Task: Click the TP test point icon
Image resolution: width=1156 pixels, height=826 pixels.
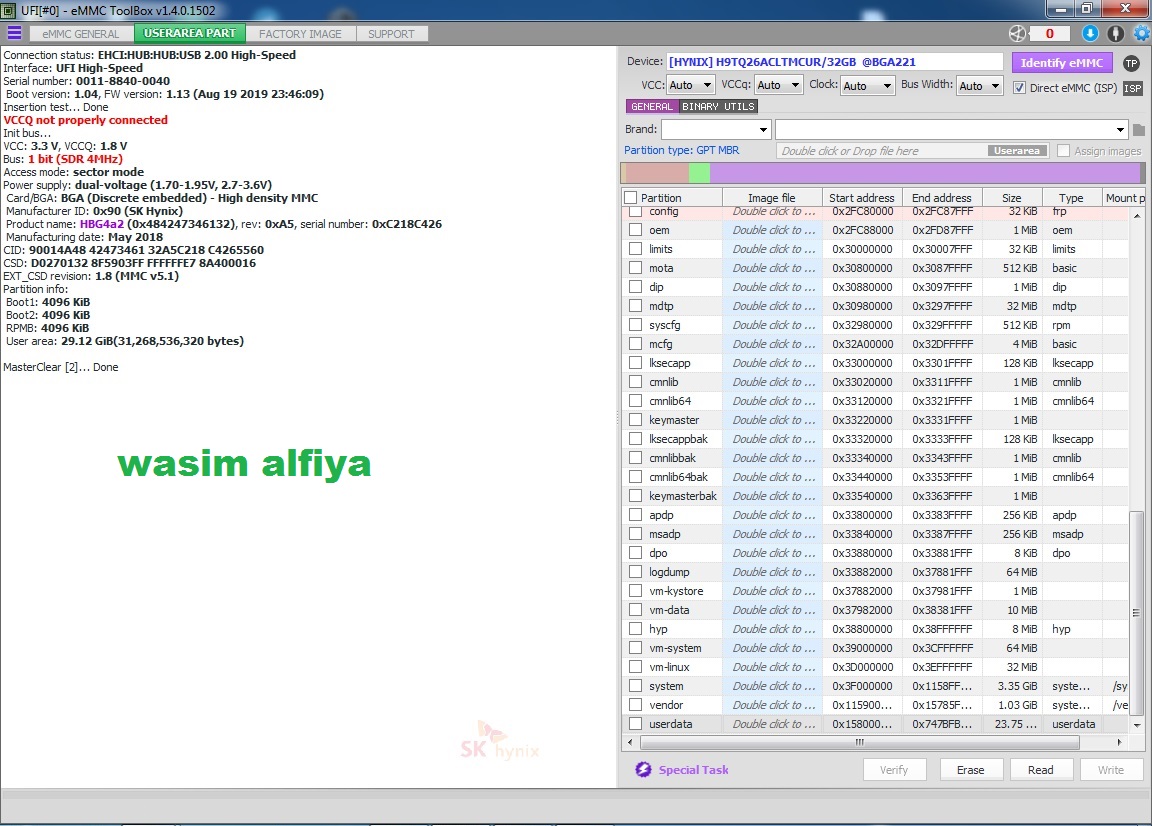Action: pos(1131,63)
